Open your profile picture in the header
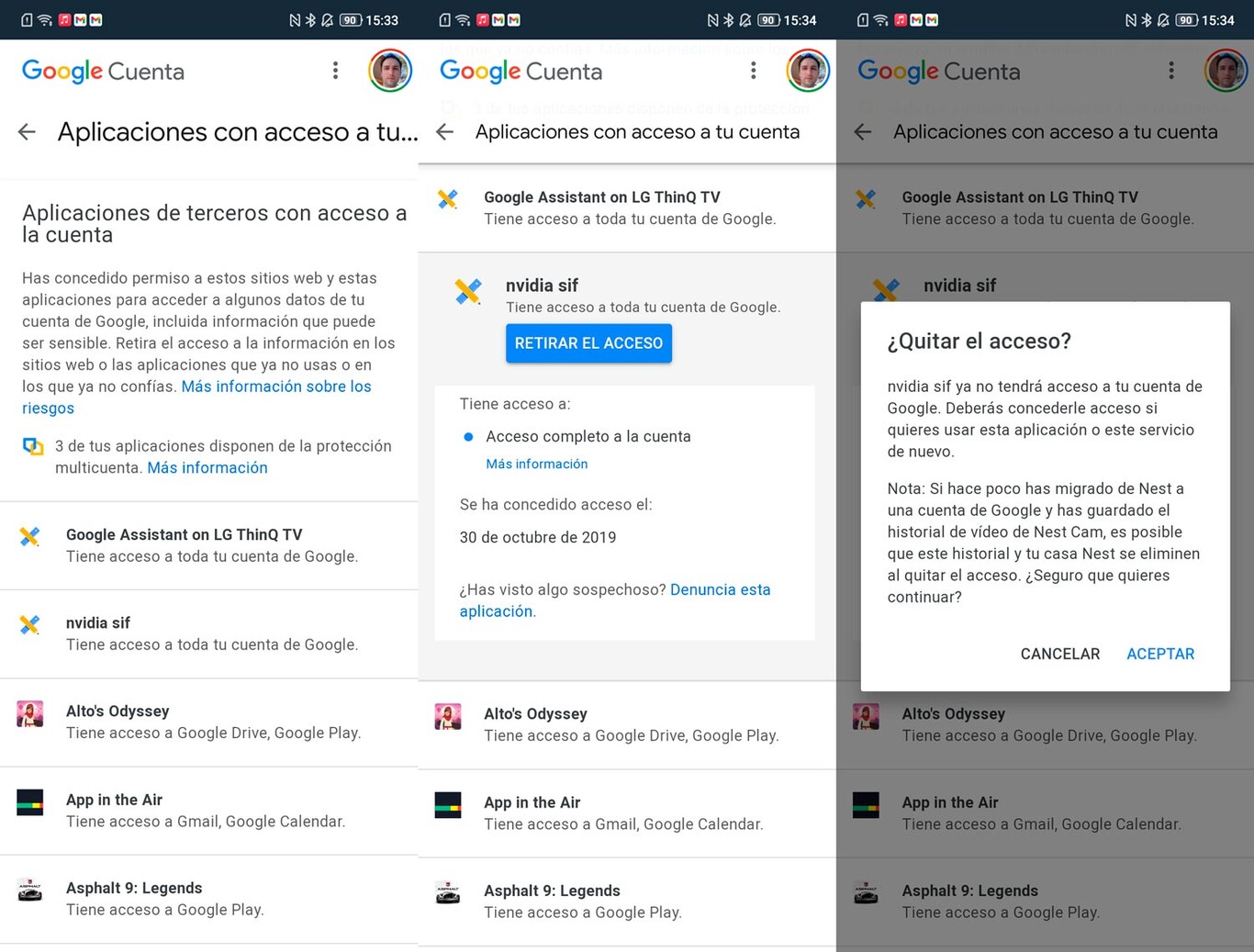Image resolution: width=1254 pixels, height=952 pixels. click(x=390, y=71)
